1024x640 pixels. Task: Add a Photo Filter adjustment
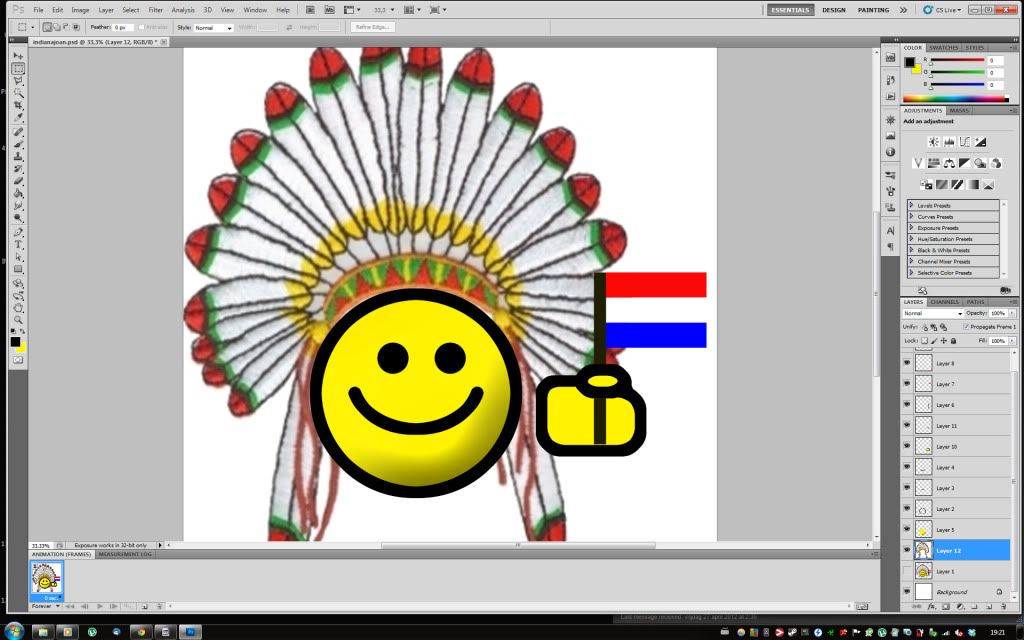(x=980, y=163)
